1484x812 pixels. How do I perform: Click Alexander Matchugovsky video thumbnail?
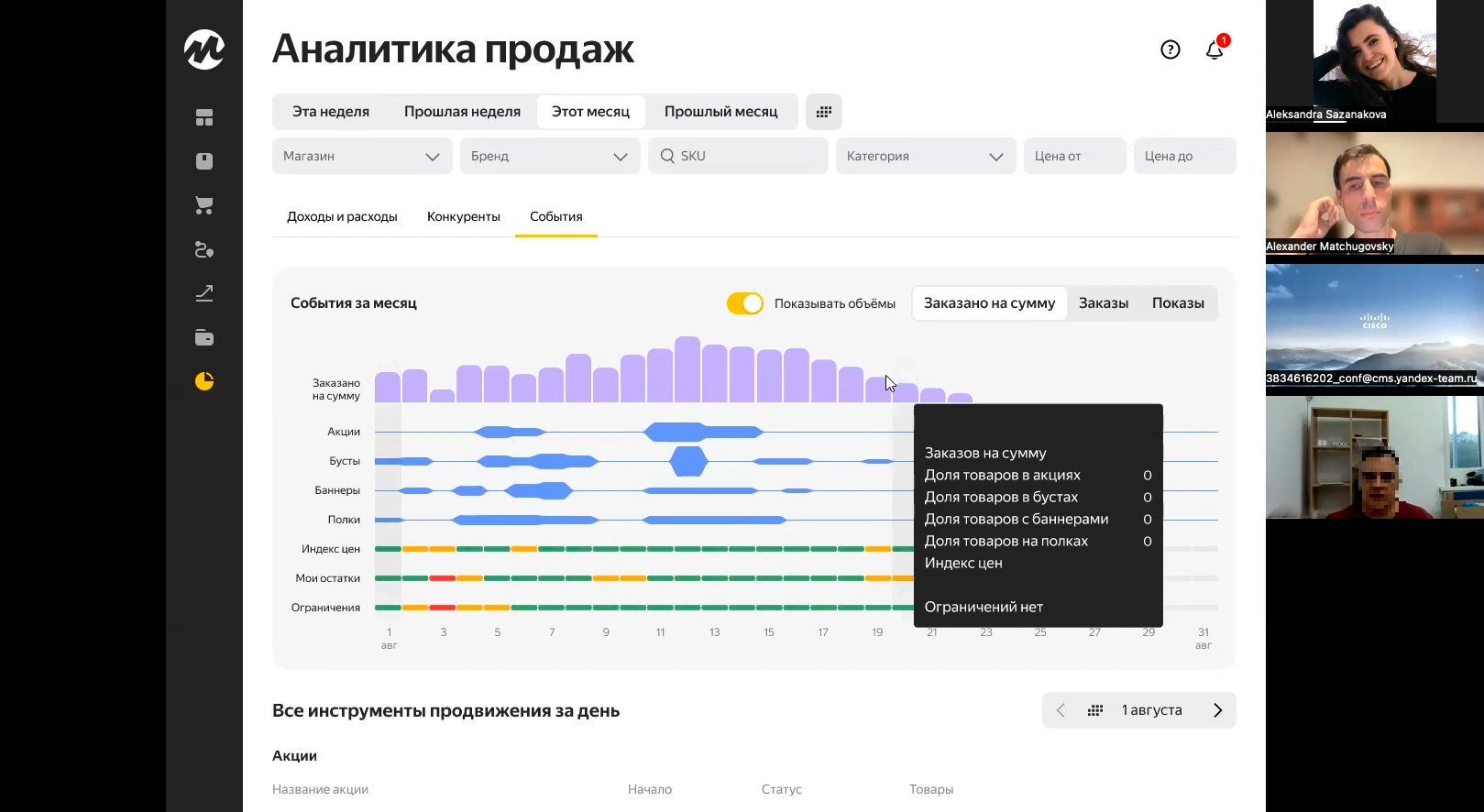[1375, 193]
